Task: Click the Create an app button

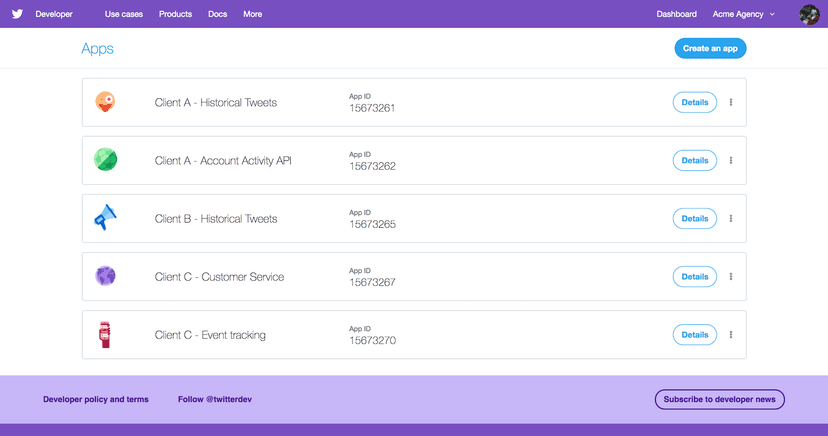Action: [710, 49]
